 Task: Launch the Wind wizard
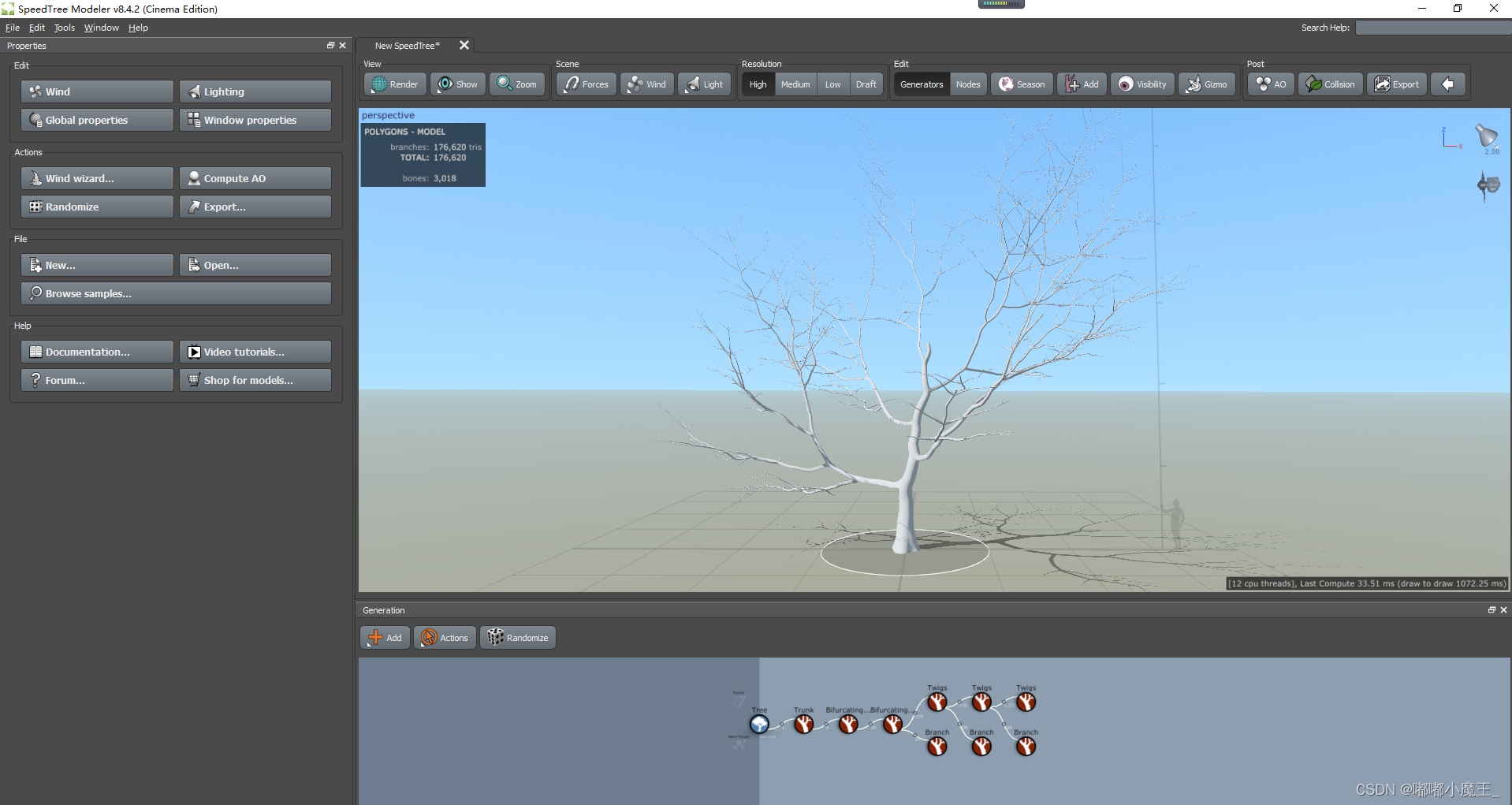pos(97,178)
